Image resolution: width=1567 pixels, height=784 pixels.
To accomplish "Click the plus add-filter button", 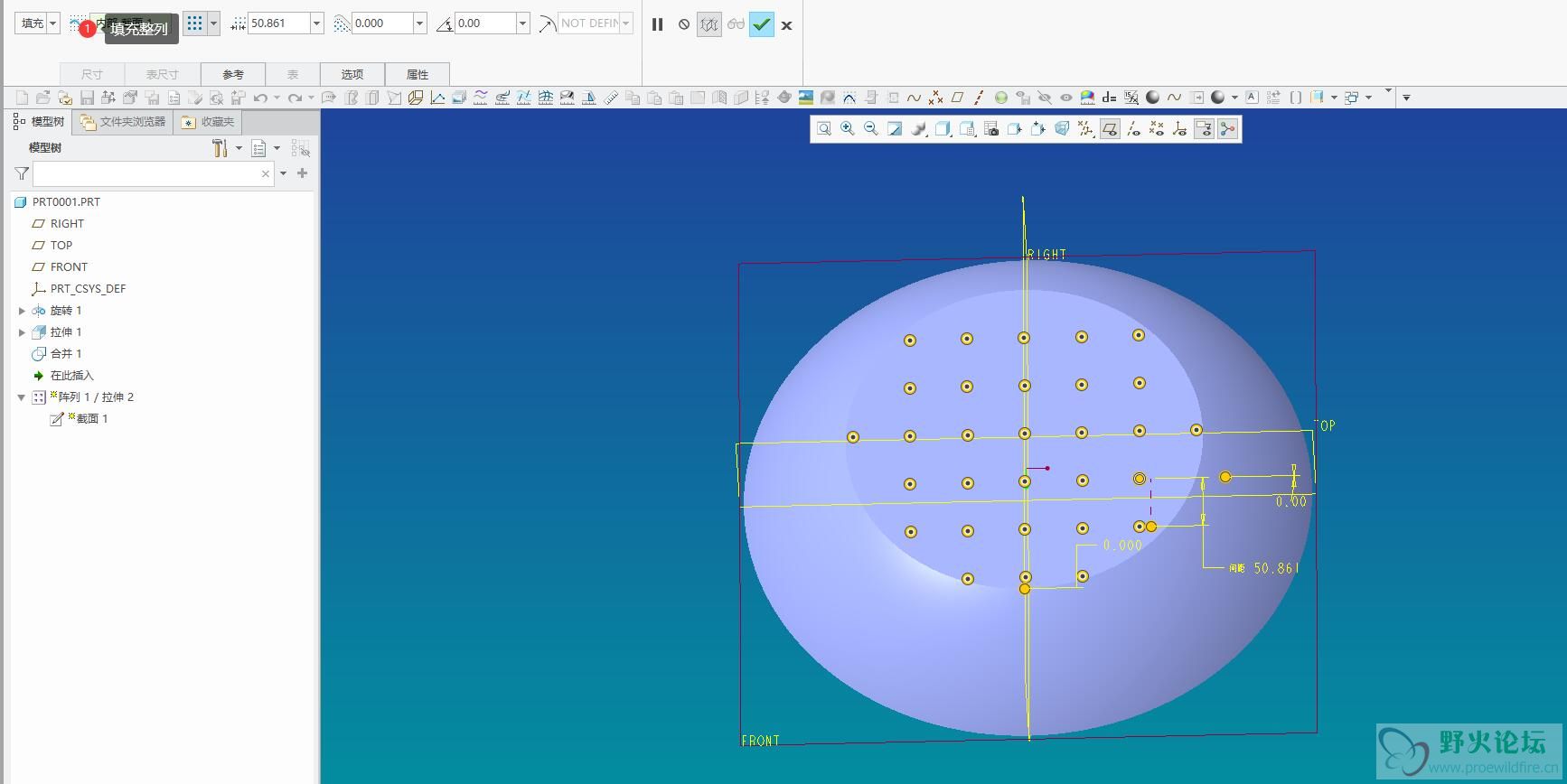I will tap(303, 173).
